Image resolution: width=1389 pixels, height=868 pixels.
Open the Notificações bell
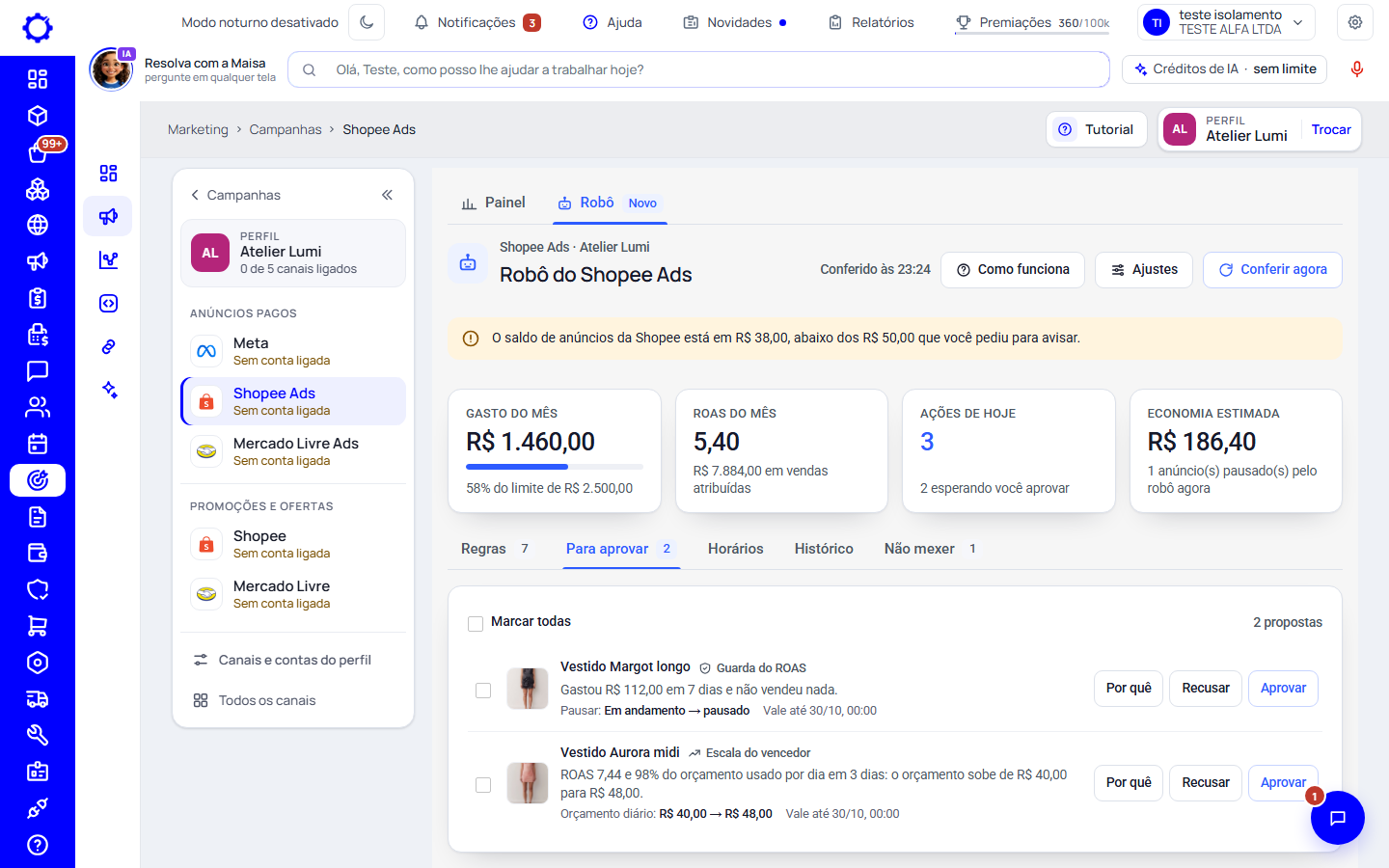[477, 22]
